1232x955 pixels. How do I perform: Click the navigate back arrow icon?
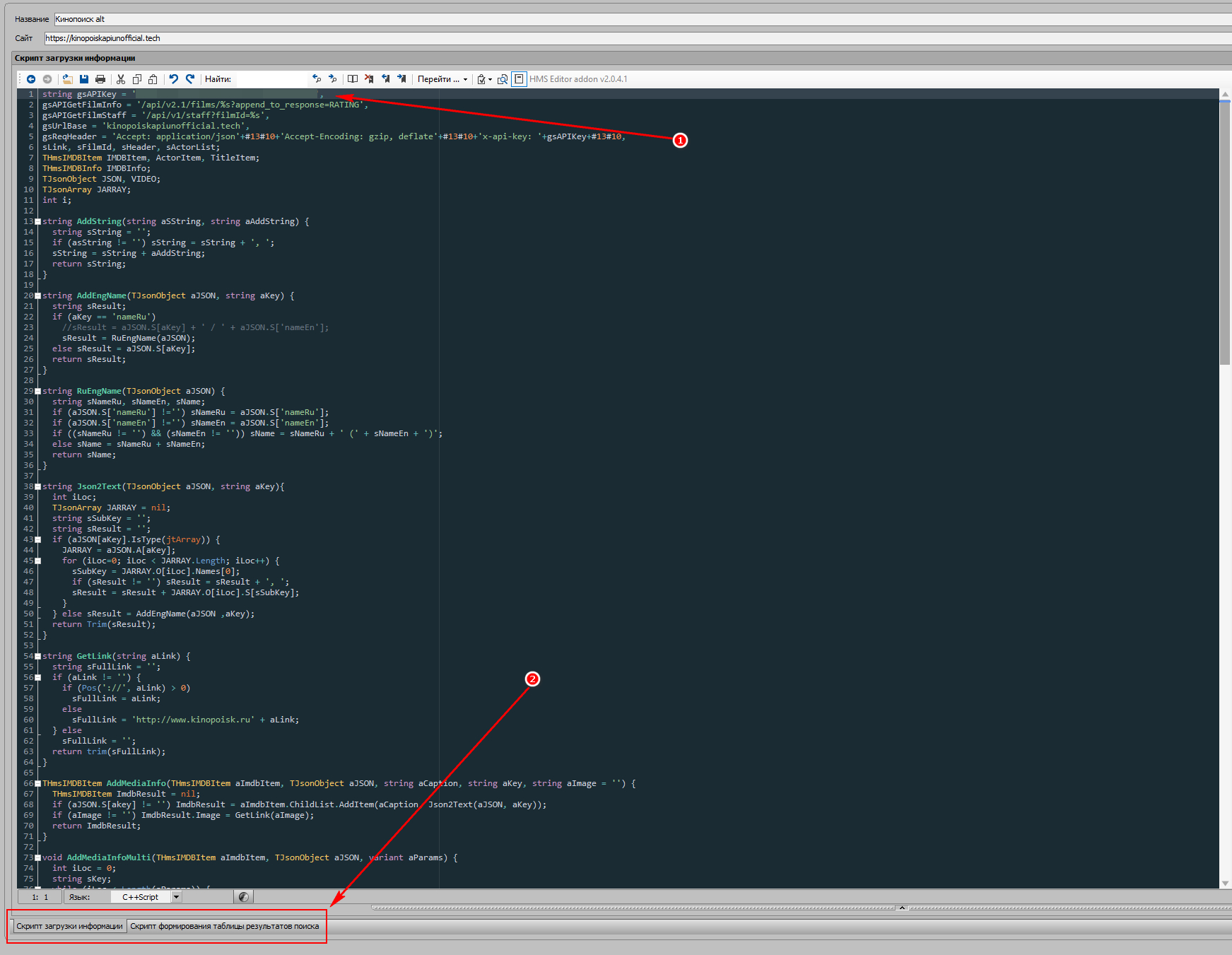point(31,79)
